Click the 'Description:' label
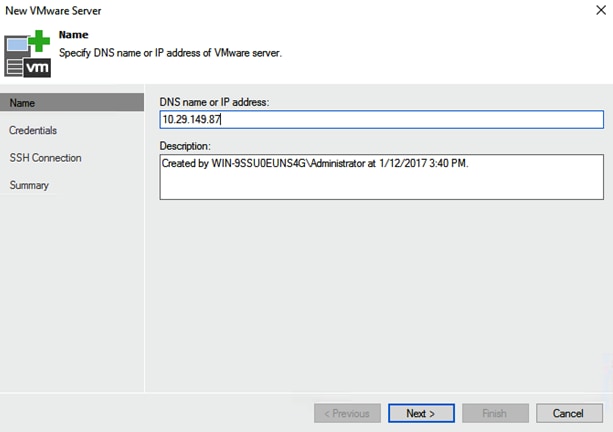Screen dimensions: 613x432 (185, 146)
